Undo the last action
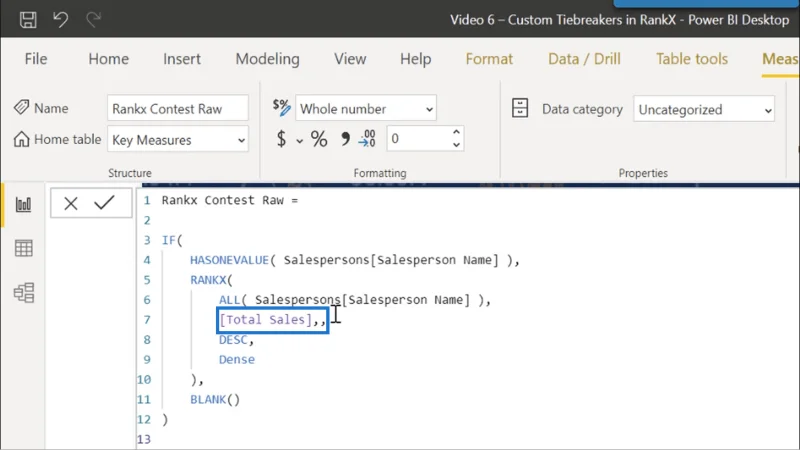This screenshot has width=800, height=450. click(60, 20)
